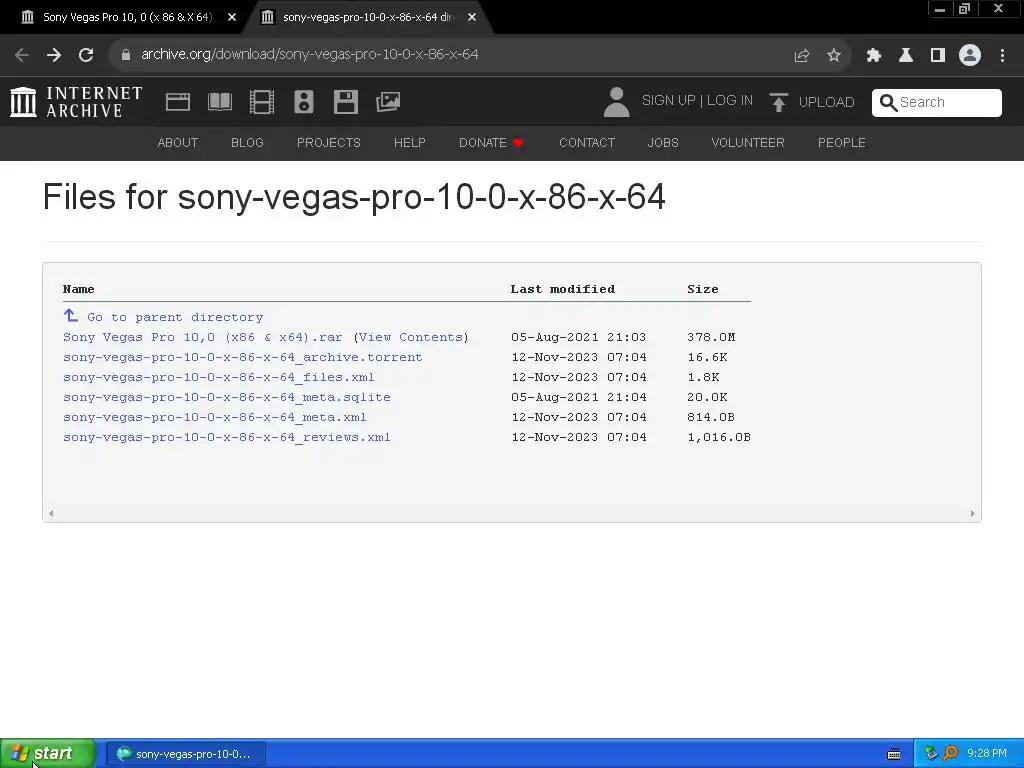Viewport: 1024px width, 768px height.
Task: Click the padlock site info icon
Action: (x=126, y=55)
